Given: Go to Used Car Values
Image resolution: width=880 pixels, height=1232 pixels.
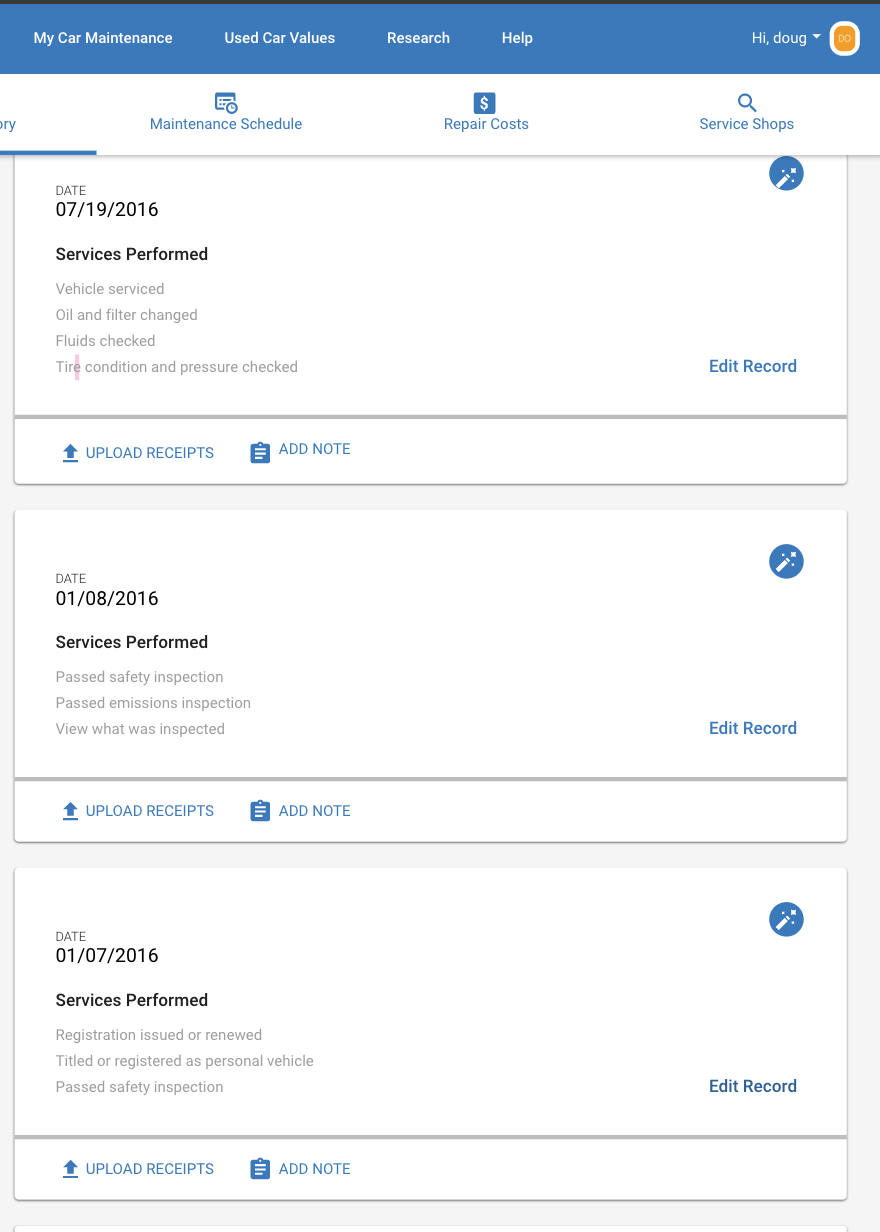Looking at the screenshot, I should tap(280, 38).
